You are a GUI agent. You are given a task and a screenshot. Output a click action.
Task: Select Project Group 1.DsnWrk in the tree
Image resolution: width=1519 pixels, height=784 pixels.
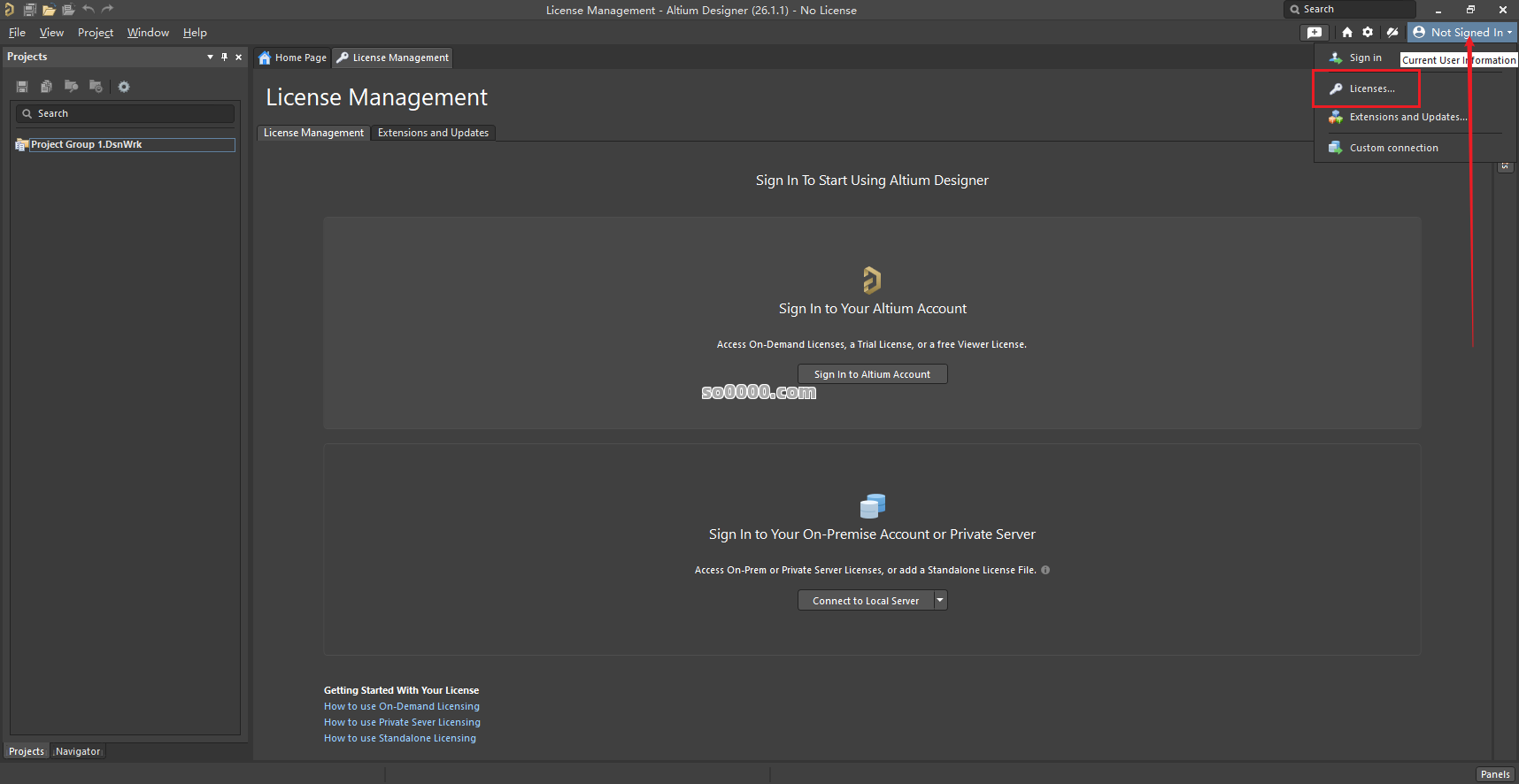86,144
